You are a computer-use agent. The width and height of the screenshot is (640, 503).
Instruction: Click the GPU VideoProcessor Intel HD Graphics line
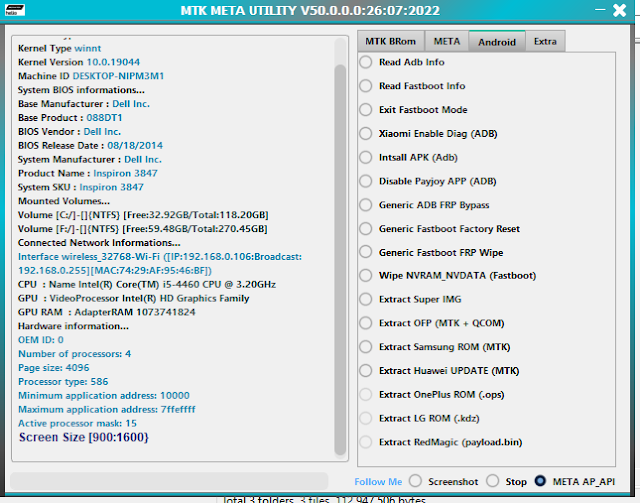(133, 298)
